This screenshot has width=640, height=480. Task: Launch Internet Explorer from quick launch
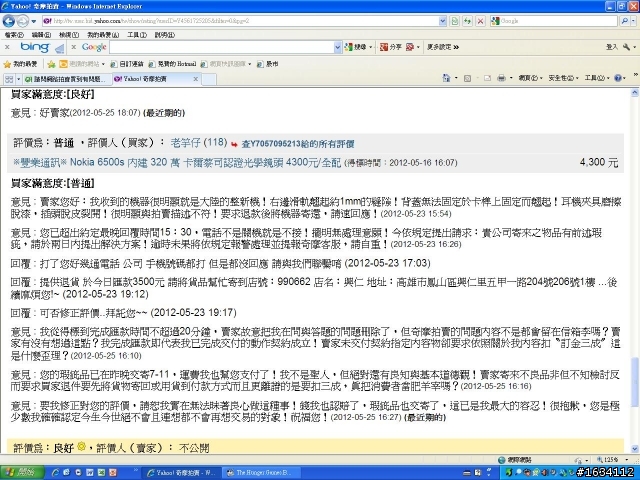click(56, 473)
